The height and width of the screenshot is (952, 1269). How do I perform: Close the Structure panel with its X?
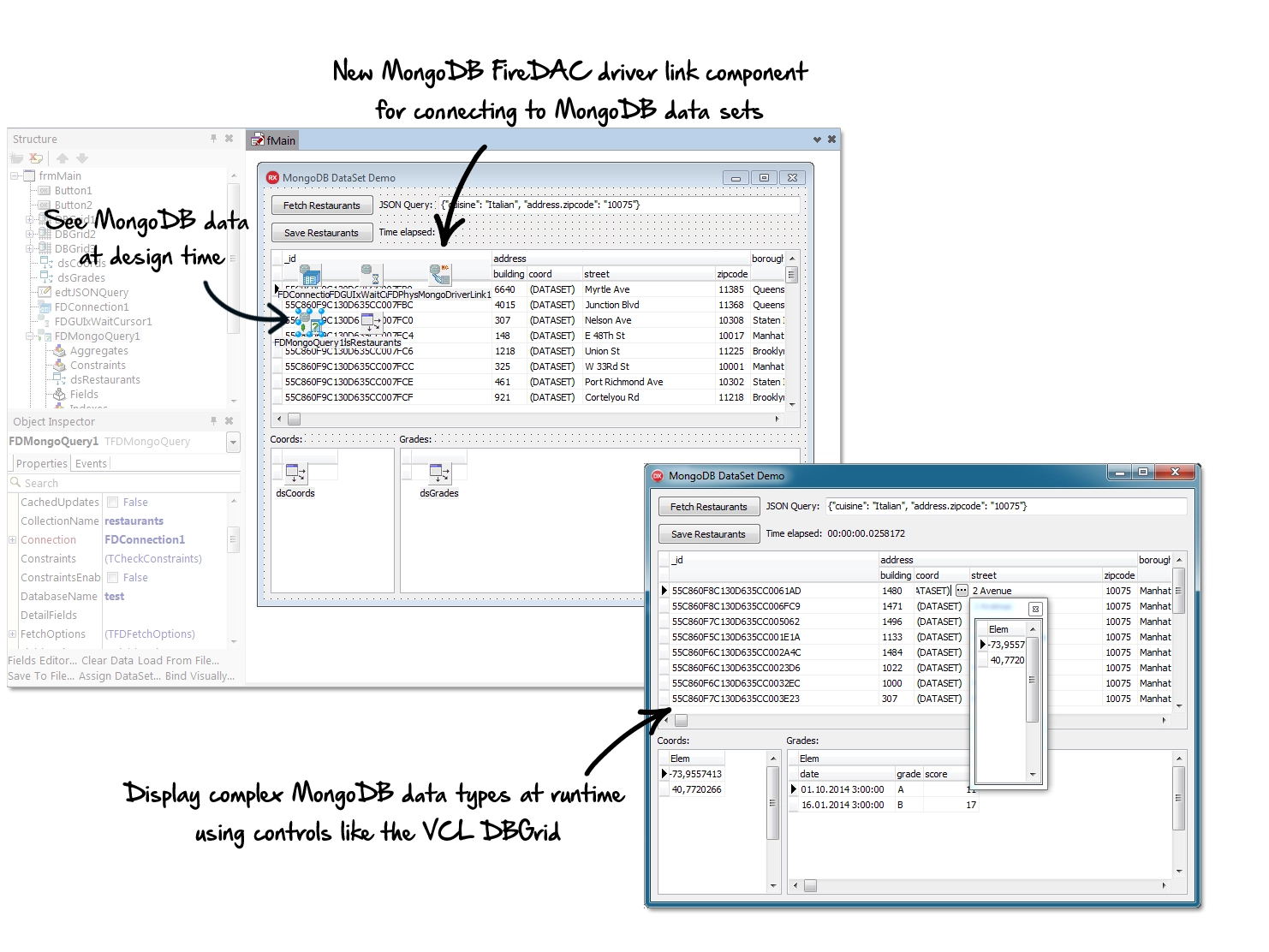[x=229, y=138]
